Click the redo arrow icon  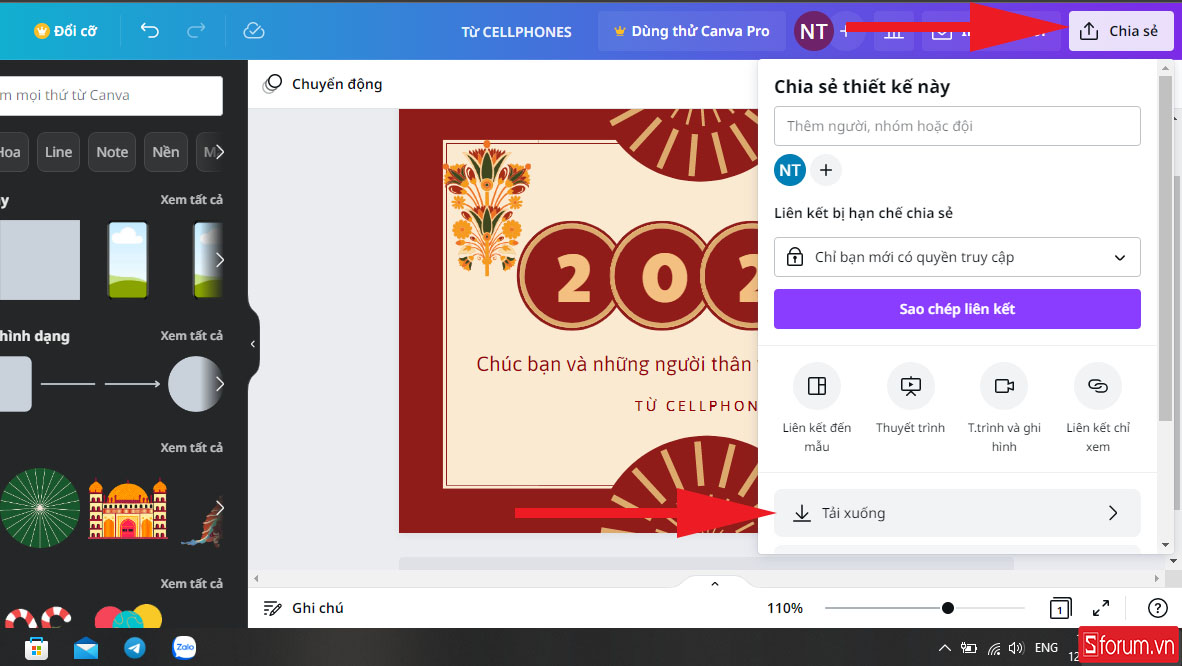coord(197,31)
